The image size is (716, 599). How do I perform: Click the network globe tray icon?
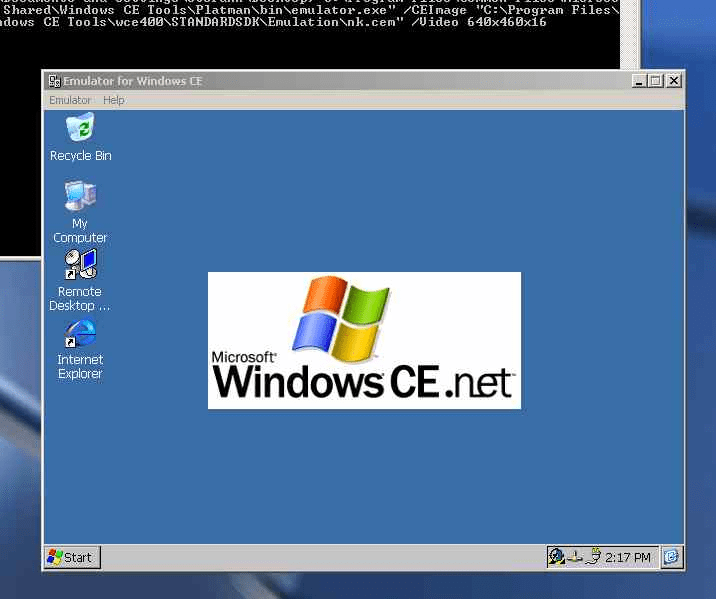coord(556,557)
